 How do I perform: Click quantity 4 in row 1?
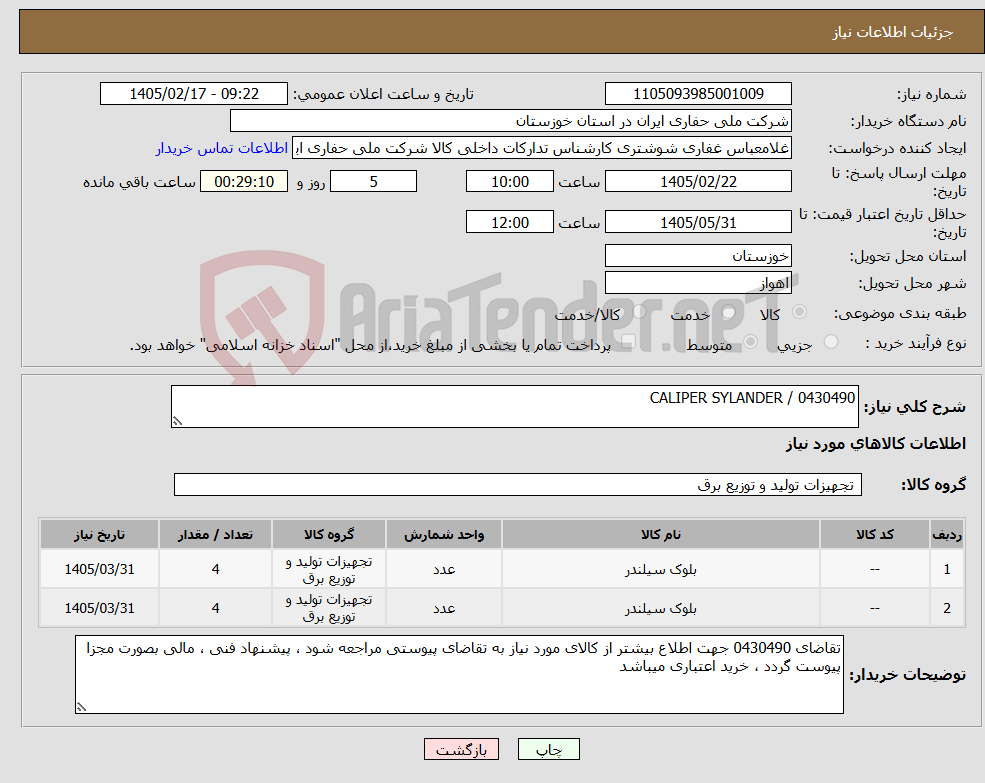pos(215,569)
